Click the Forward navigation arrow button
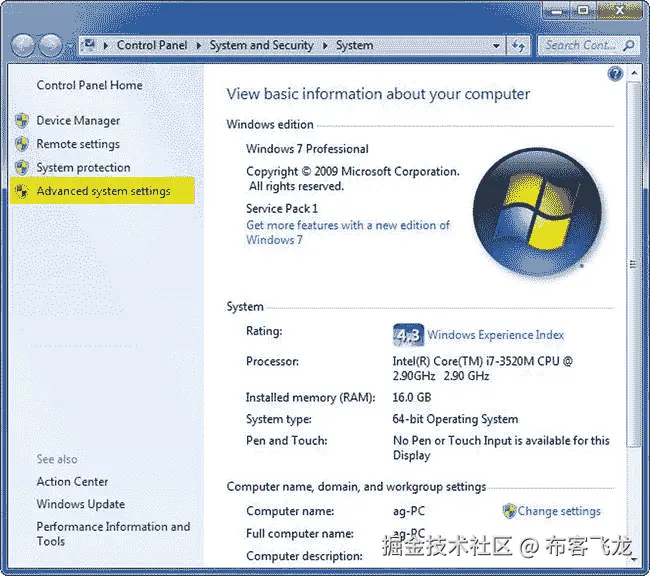The image size is (650, 576). (50, 45)
